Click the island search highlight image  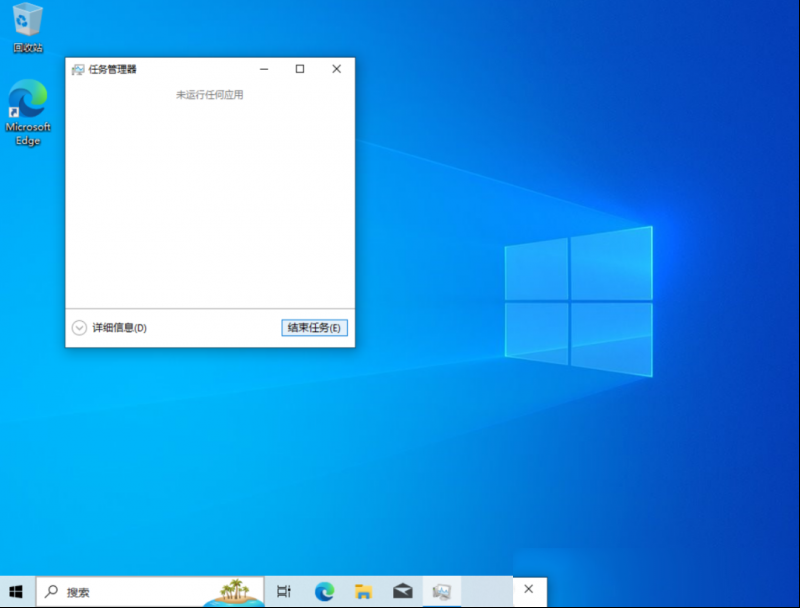pos(234,592)
